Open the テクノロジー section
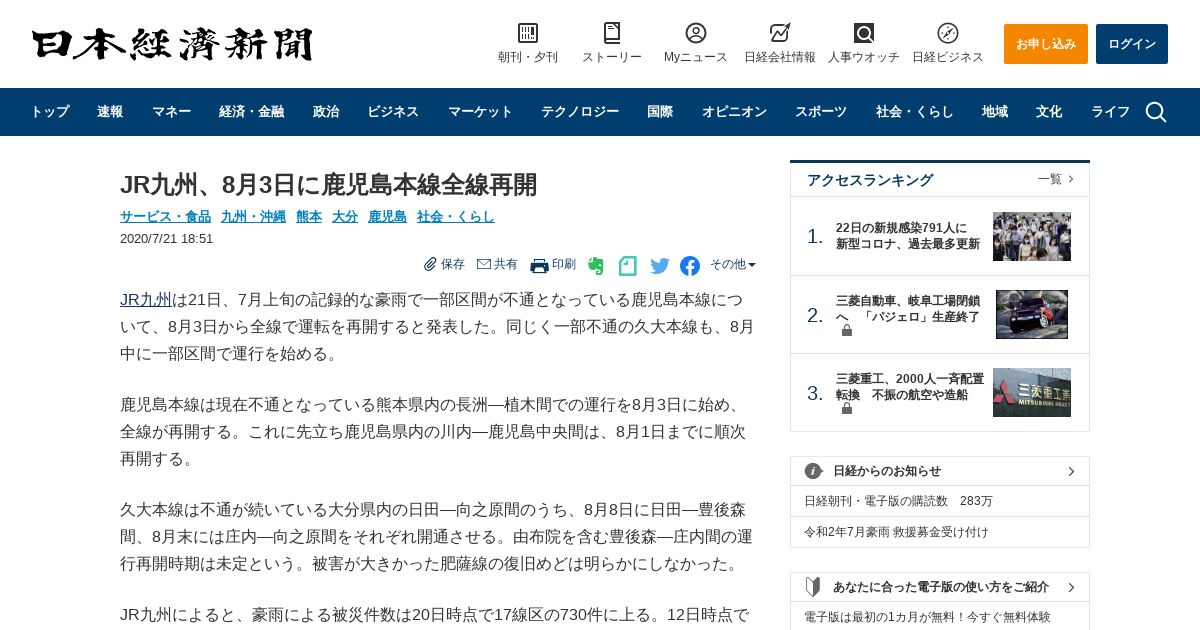 point(580,112)
